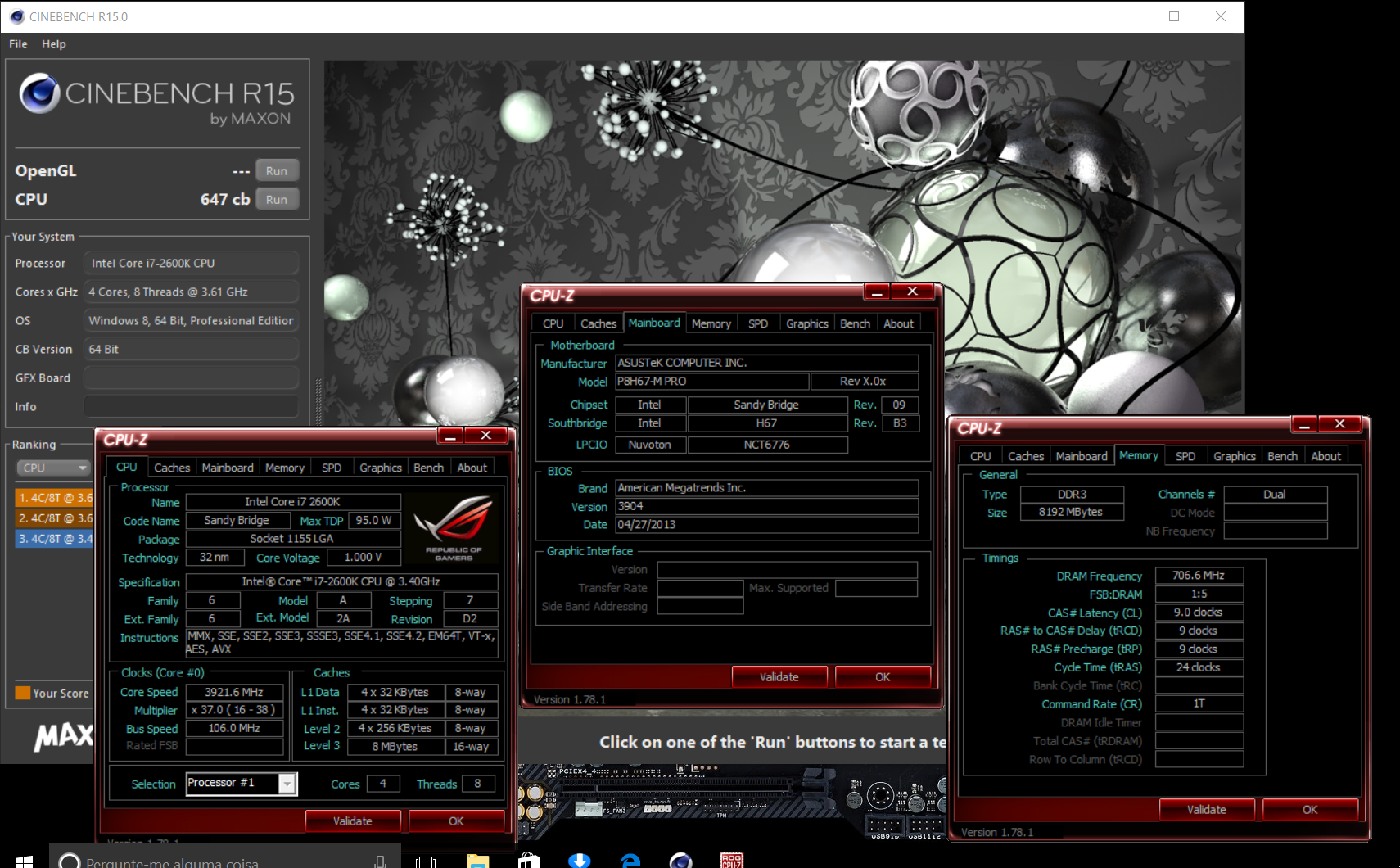The image size is (1400, 868).
Task: Open Graphics tab in CPU-Z Mainboard window
Action: click(x=807, y=323)
